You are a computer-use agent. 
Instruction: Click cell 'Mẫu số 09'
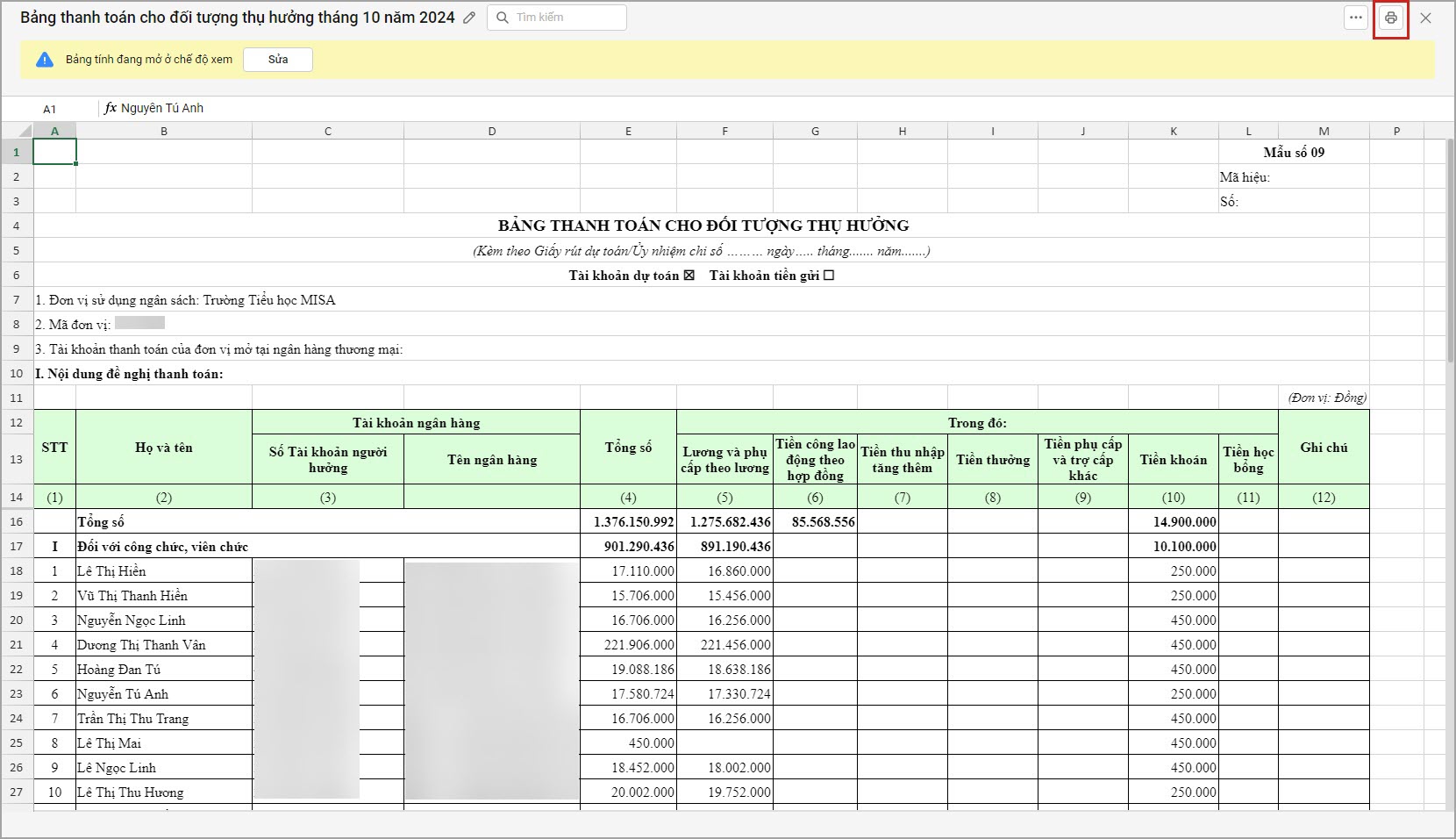tap(1294, 153)
